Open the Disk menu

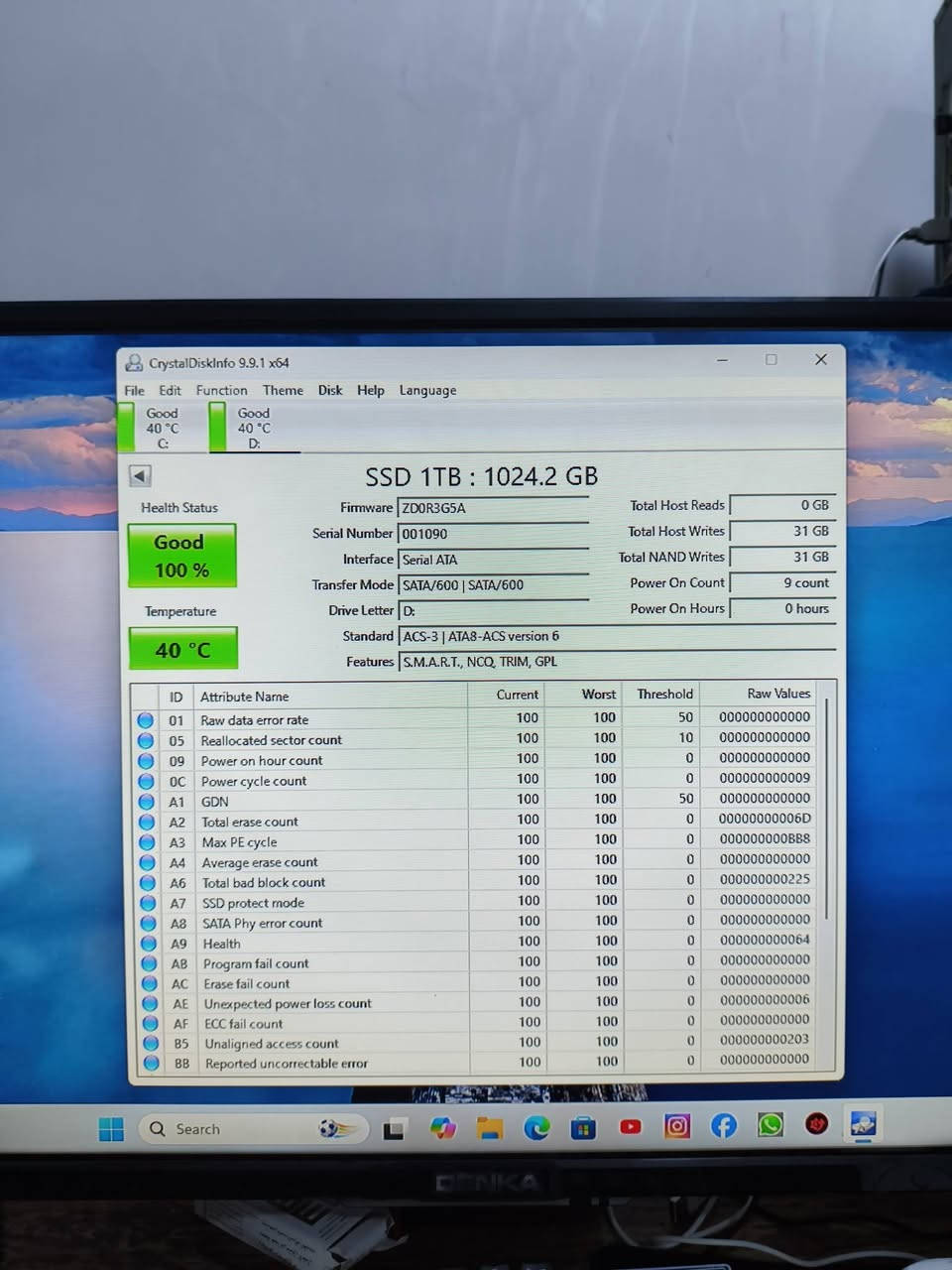(330, 390)
